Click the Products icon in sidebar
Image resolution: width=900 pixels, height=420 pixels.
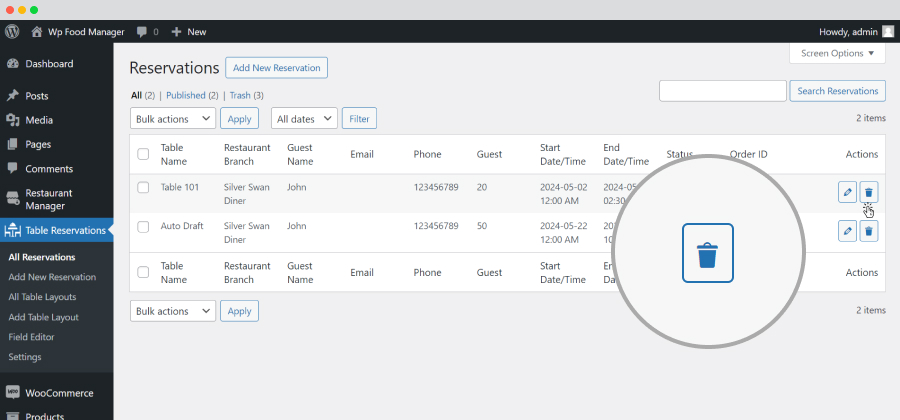click(x=13, y=416)
